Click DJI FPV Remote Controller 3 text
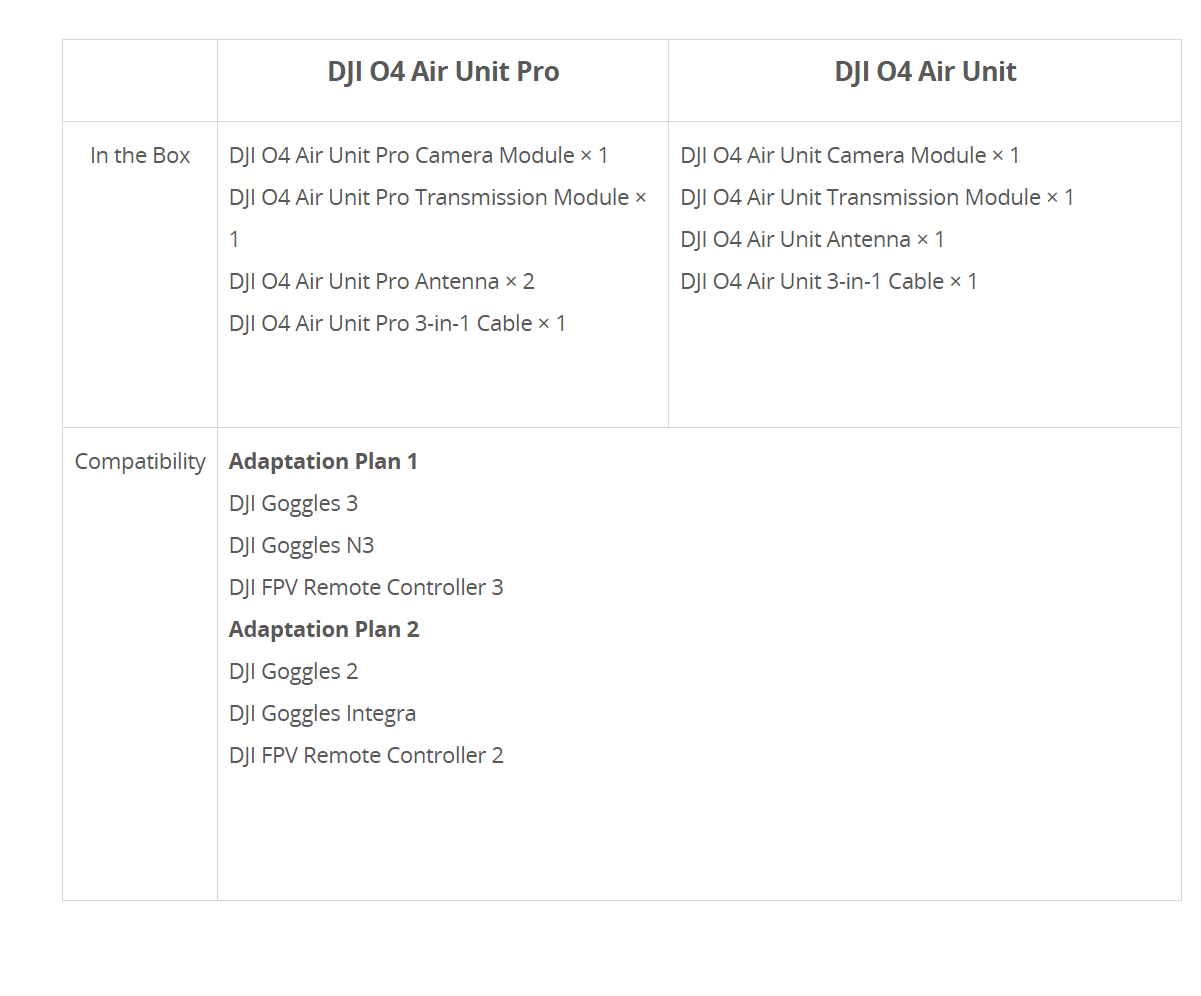This screenshot has width=1201, height=996. tap(366, 588)
